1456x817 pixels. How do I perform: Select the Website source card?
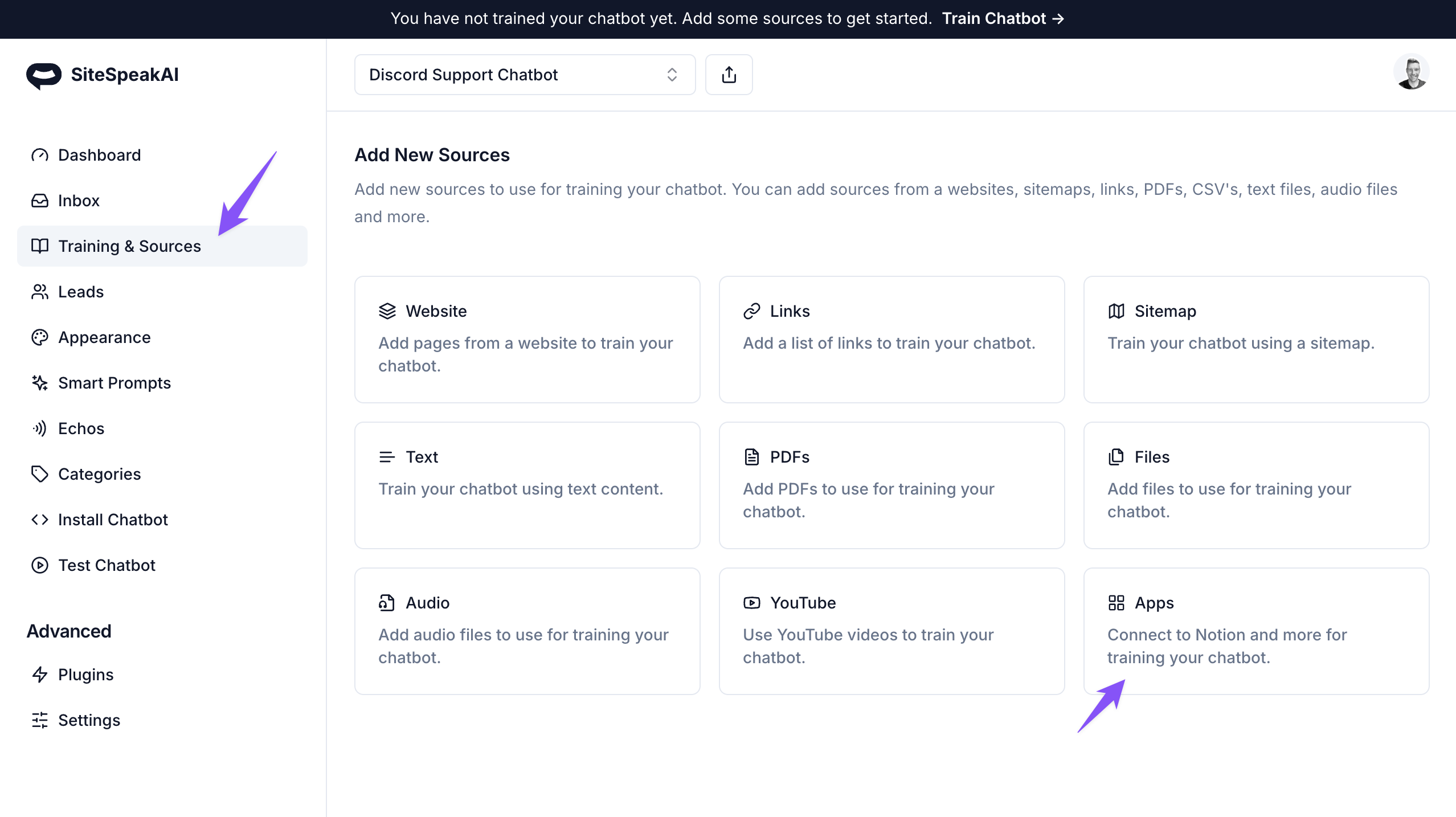[527, 340]
